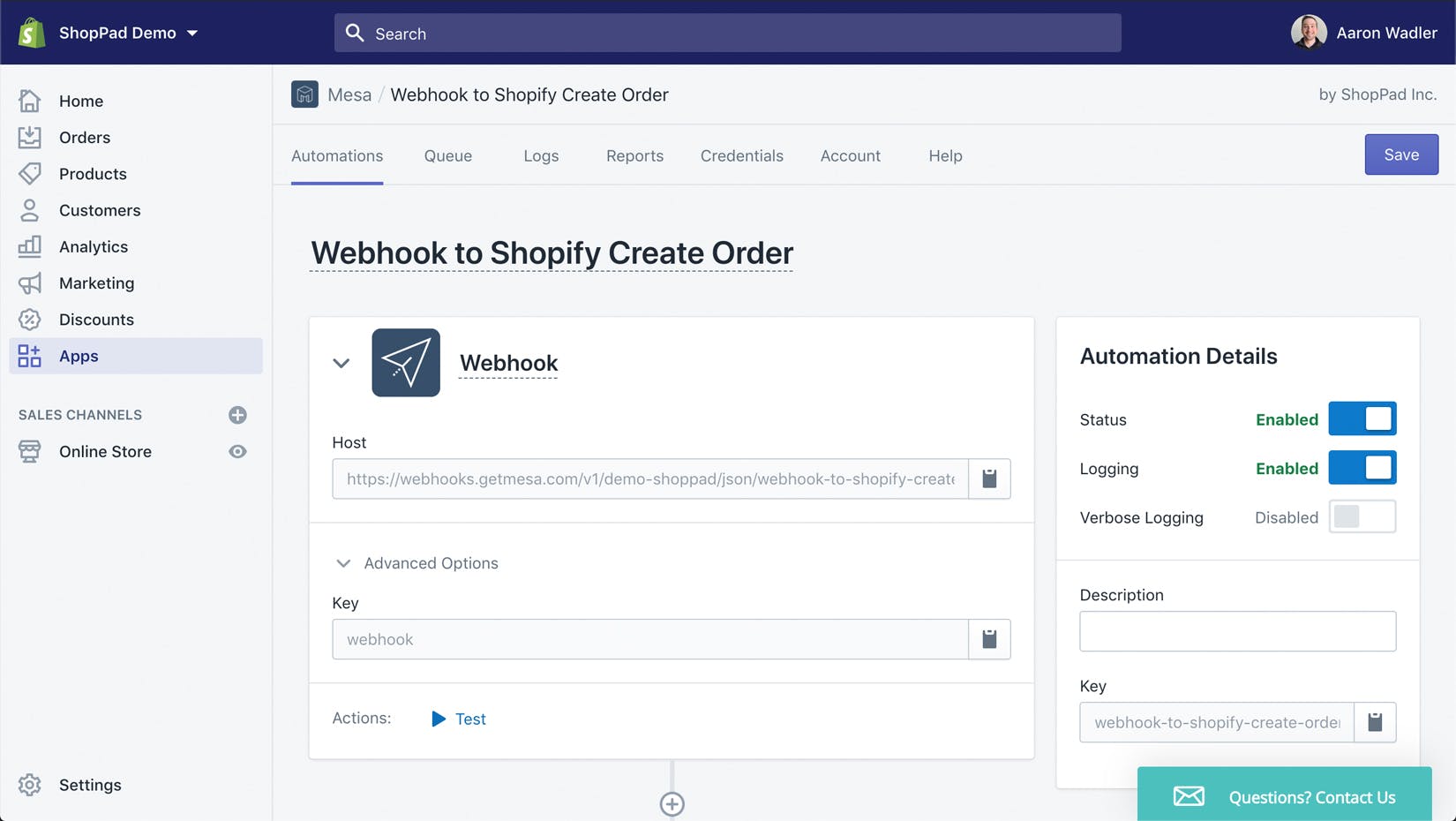Copy the webhook Key to clipboard
Image resolution: width=1456 pixels, height=821 pixels.
click(989, 639)
